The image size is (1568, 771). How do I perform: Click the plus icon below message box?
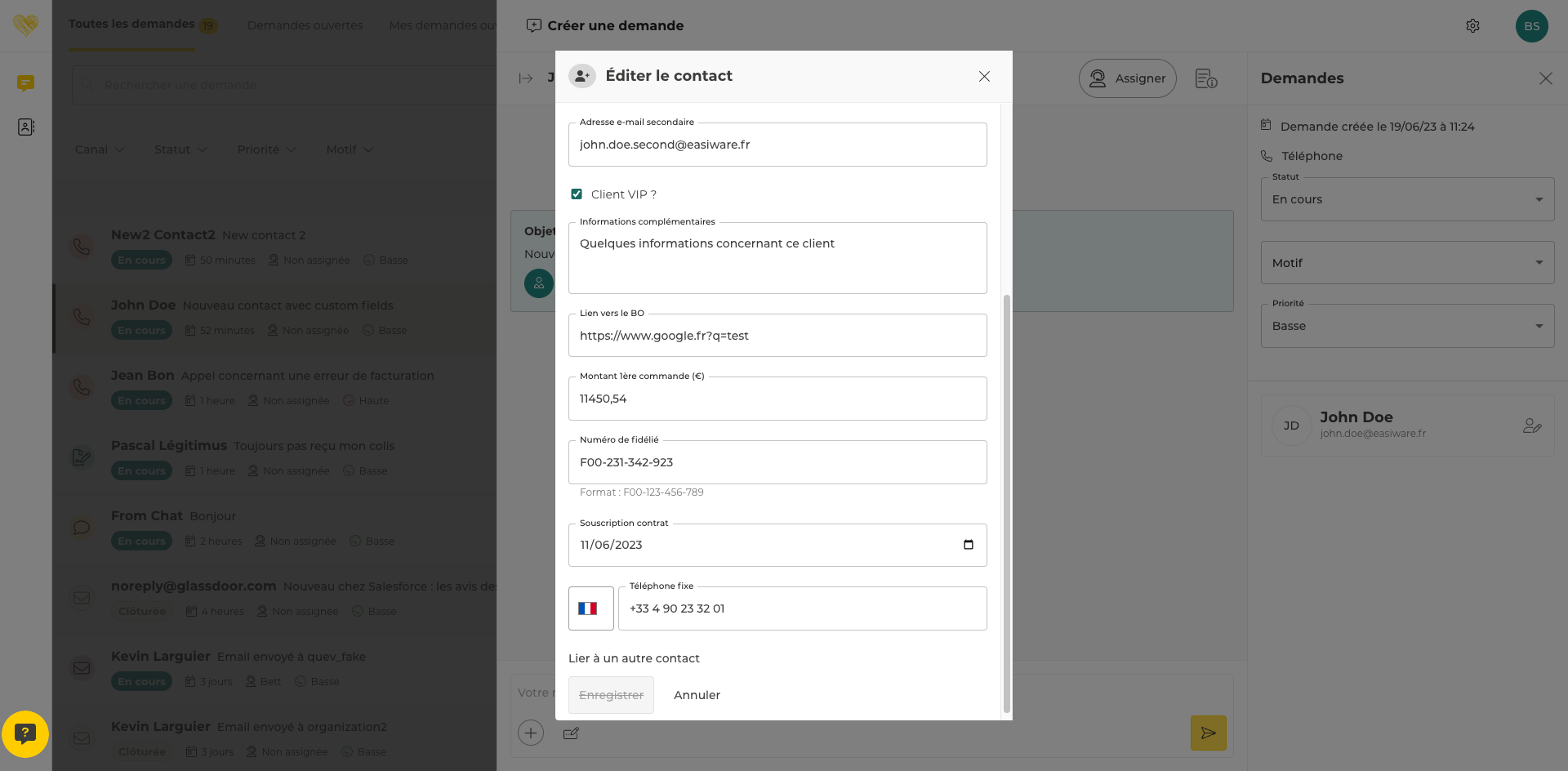point(531,733)
